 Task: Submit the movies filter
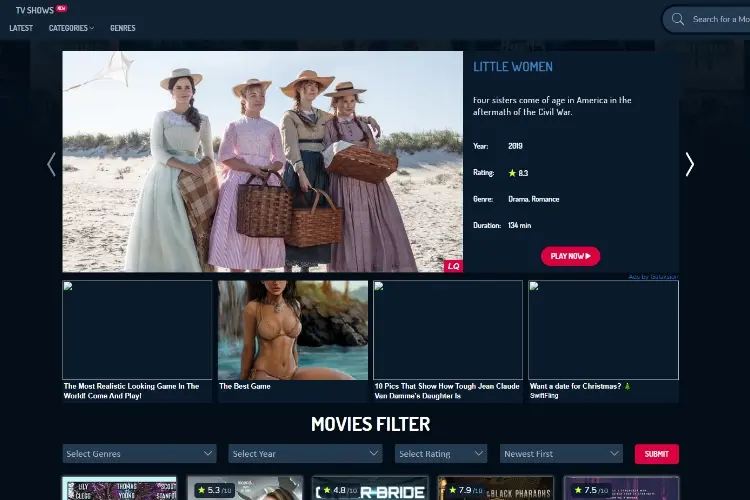point(657,454)
